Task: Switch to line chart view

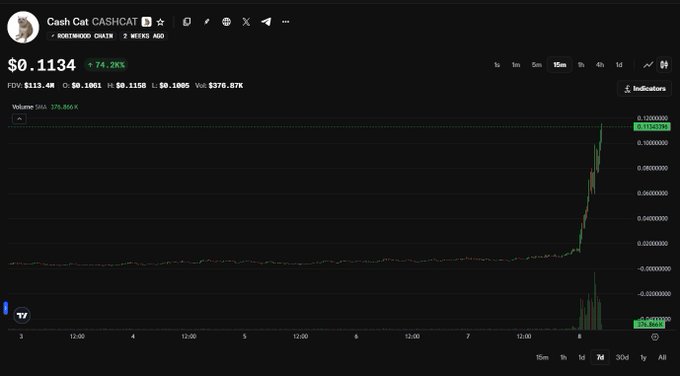Action: 648,65
